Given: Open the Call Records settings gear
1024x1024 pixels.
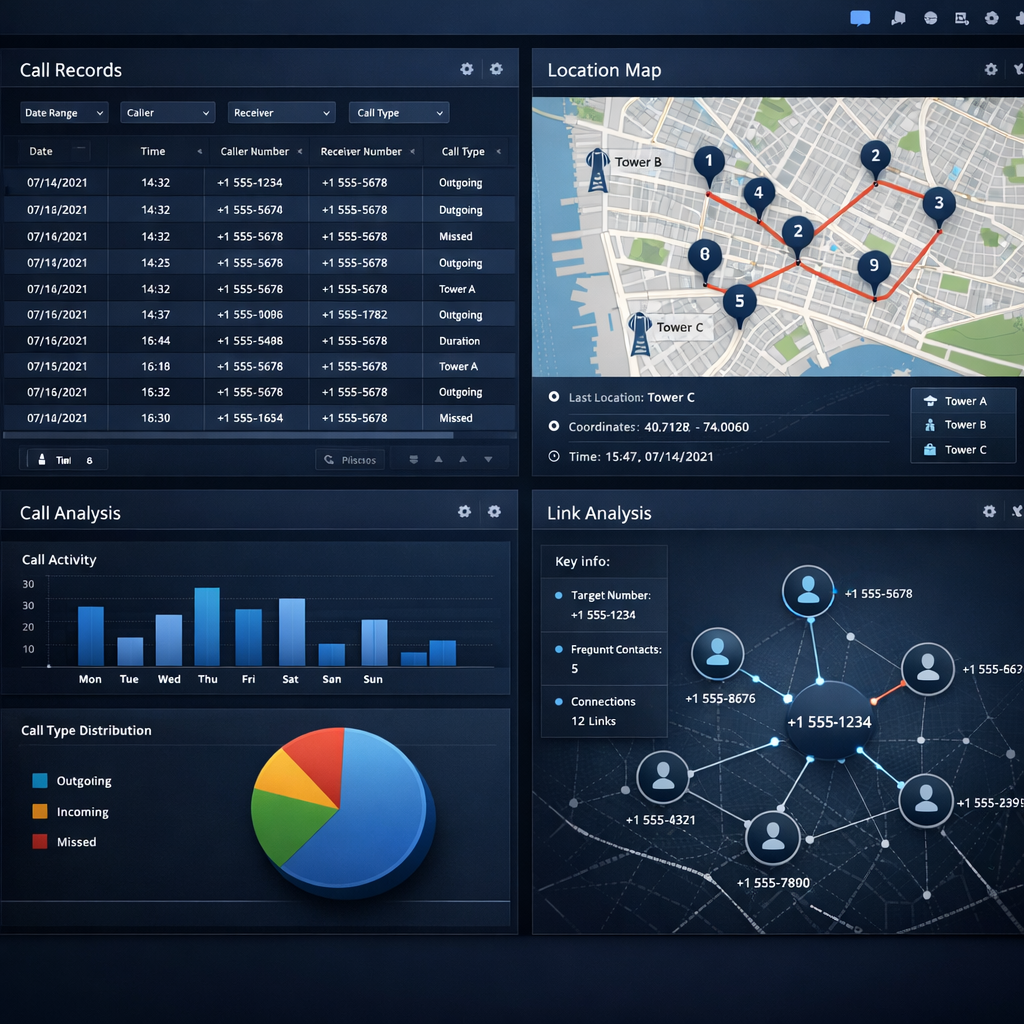Looking at the screenshot, I should 466,69.
